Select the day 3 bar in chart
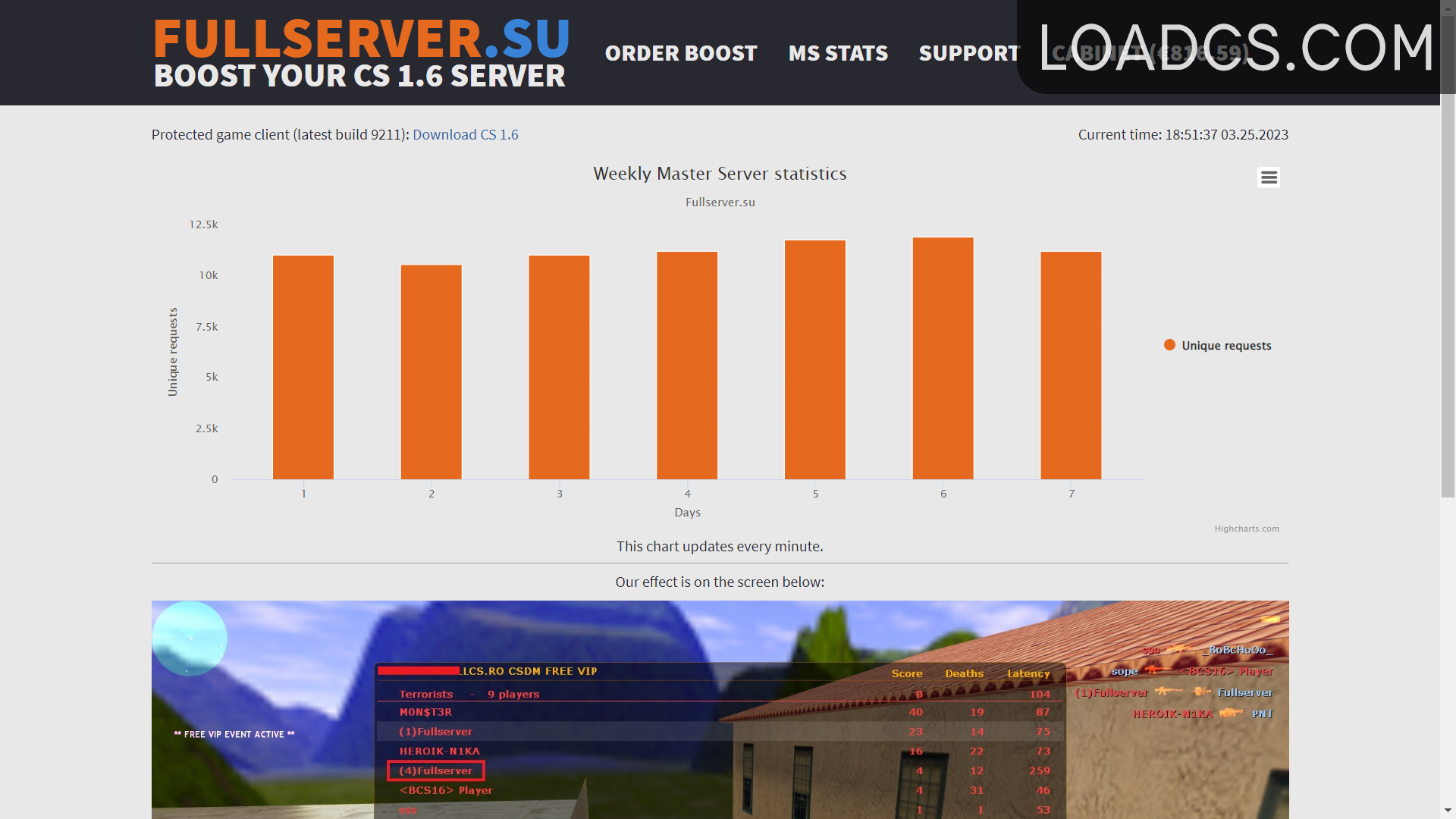1456x819 pixels. (x=559, y=367)
